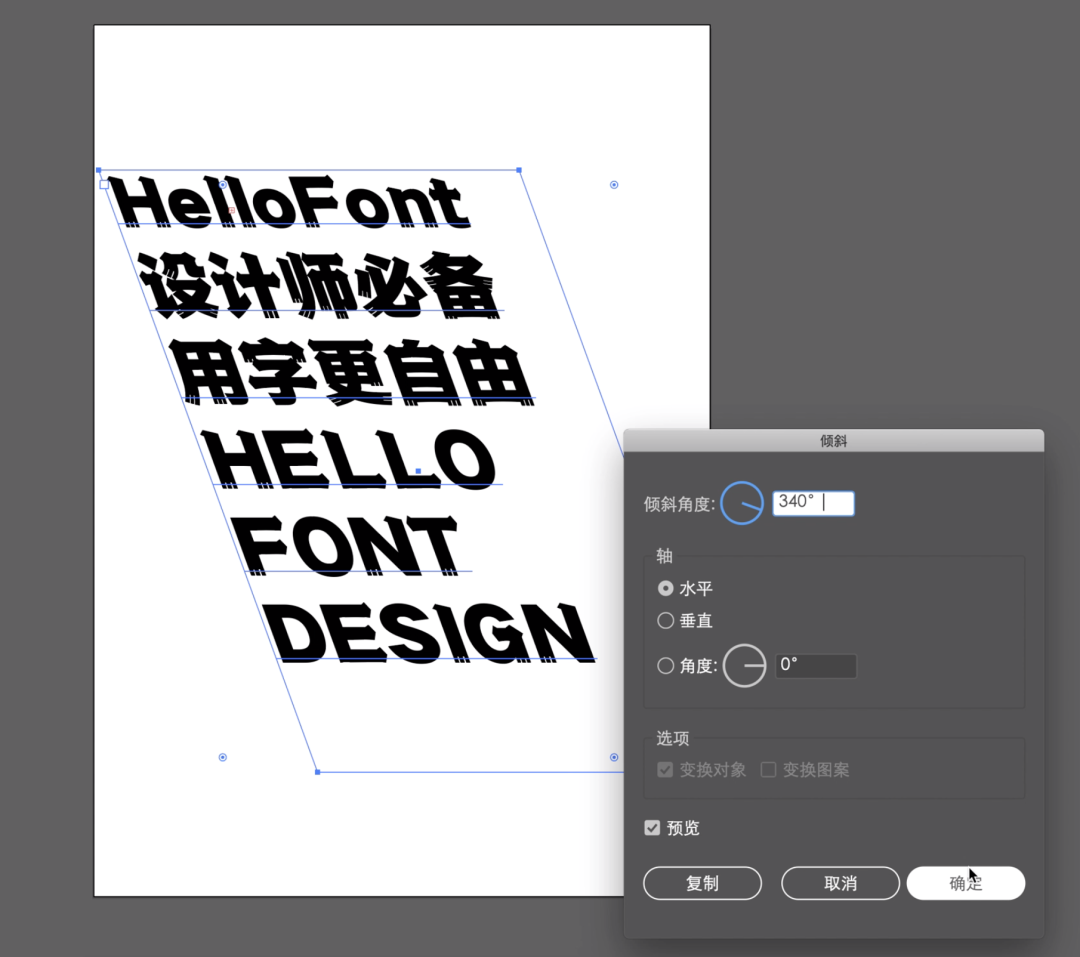1080x957 pixels.
Task: Uncheck the 预览 preview checkbox
Action: [653, 828]
